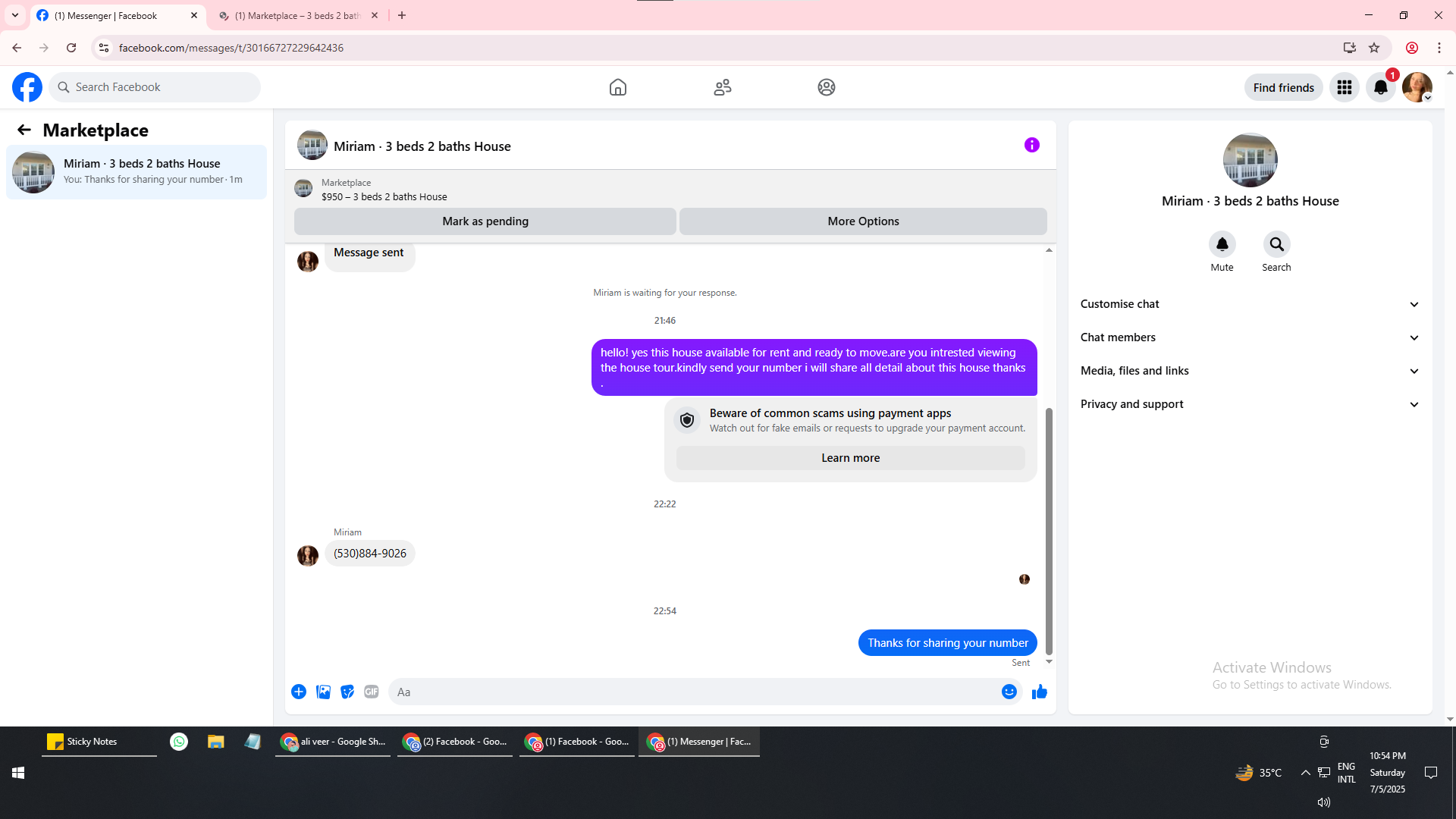Open the Facebook notifications bell
This screenshot has width=1456, height=819.
pos(1380,87)
